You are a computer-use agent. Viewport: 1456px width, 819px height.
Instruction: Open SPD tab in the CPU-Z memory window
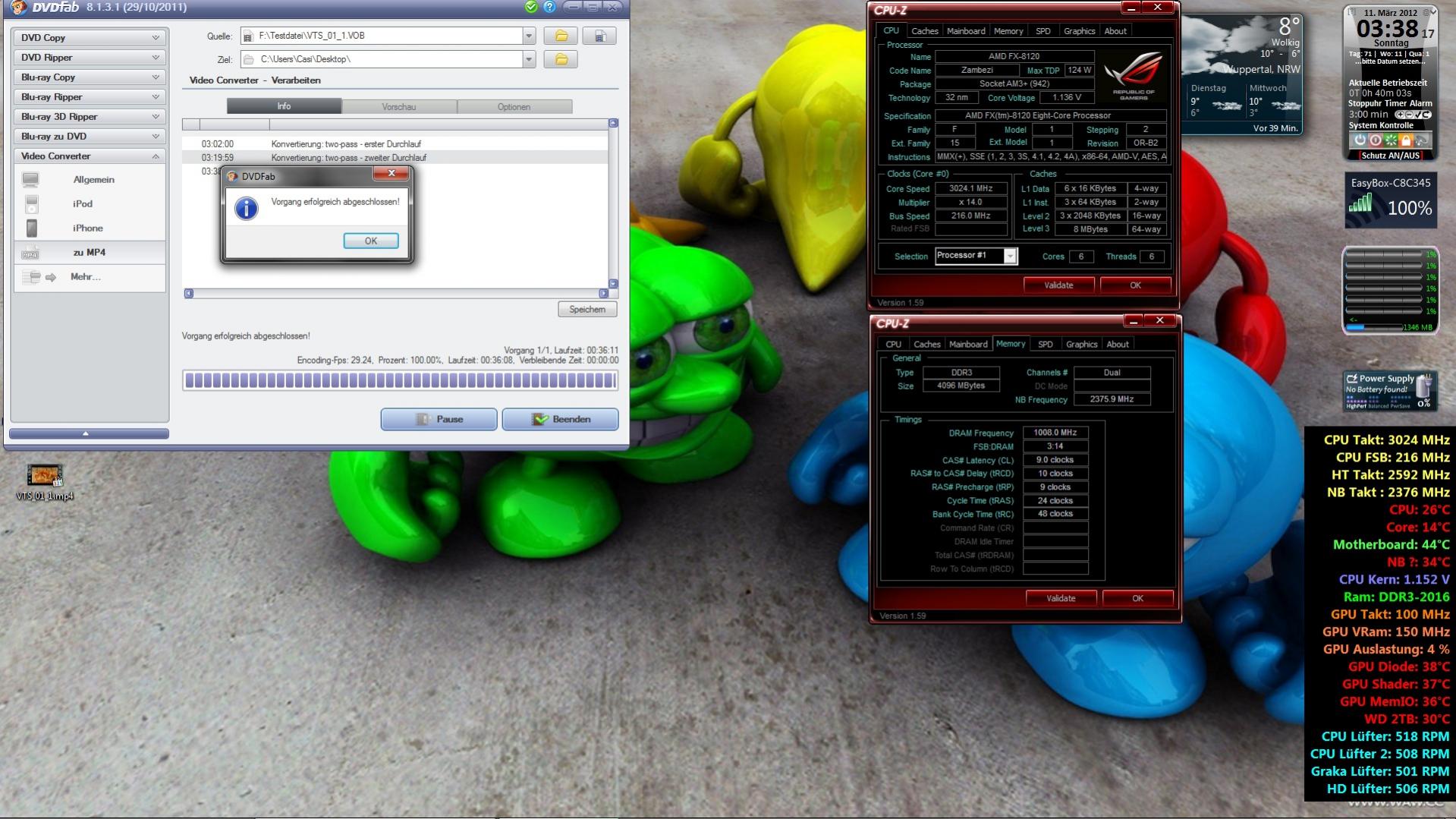[x=1046, y=345]
